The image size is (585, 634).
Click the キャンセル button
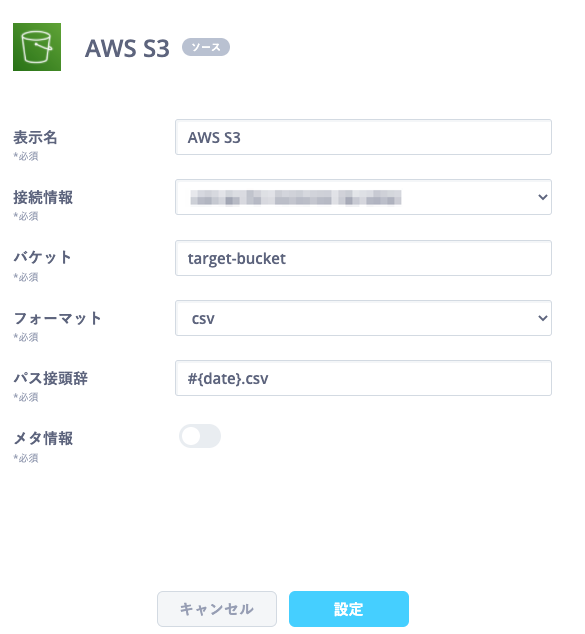[217, 609]
